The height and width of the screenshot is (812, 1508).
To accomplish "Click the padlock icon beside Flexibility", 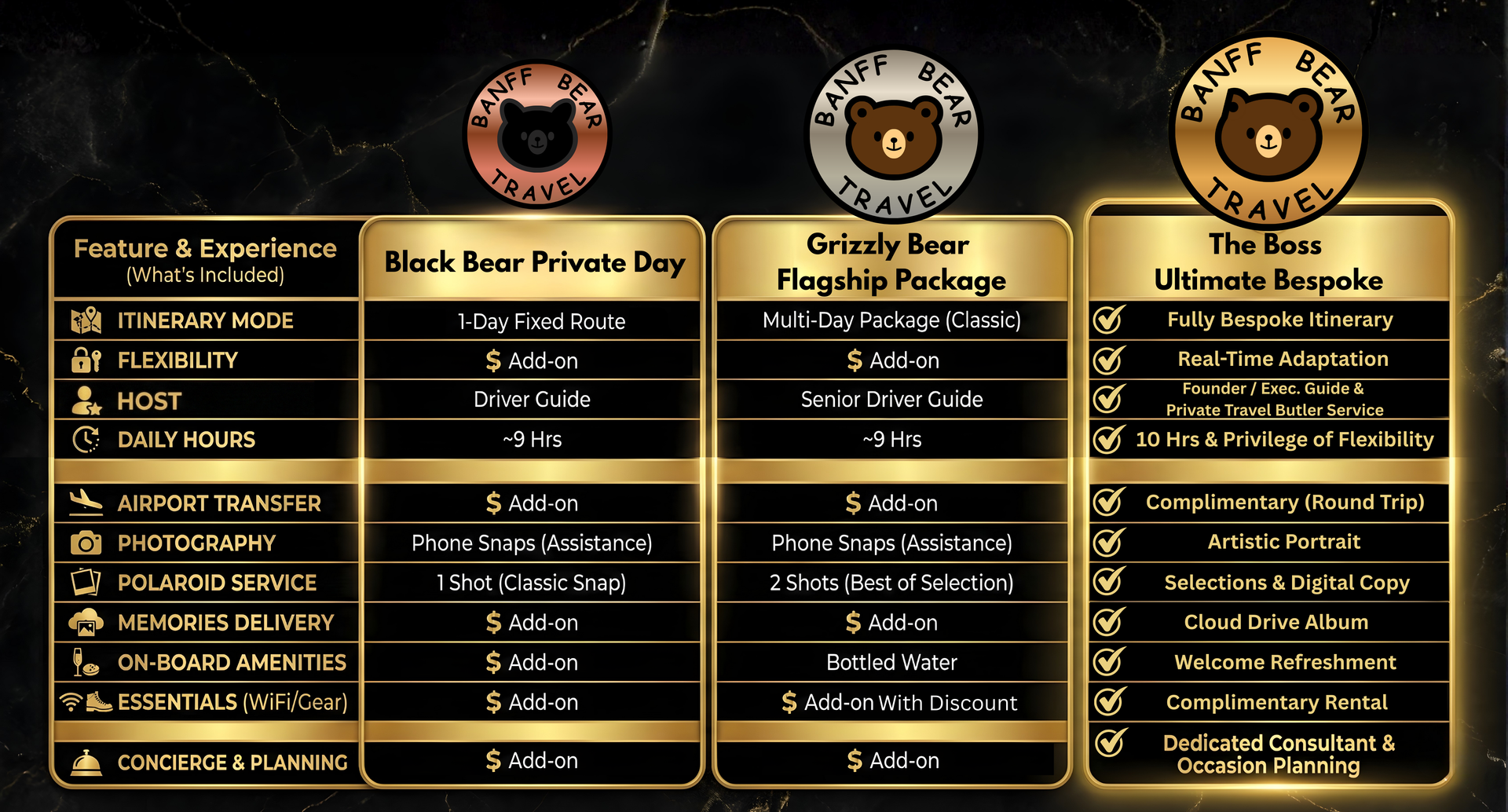I will pos(86,360).
